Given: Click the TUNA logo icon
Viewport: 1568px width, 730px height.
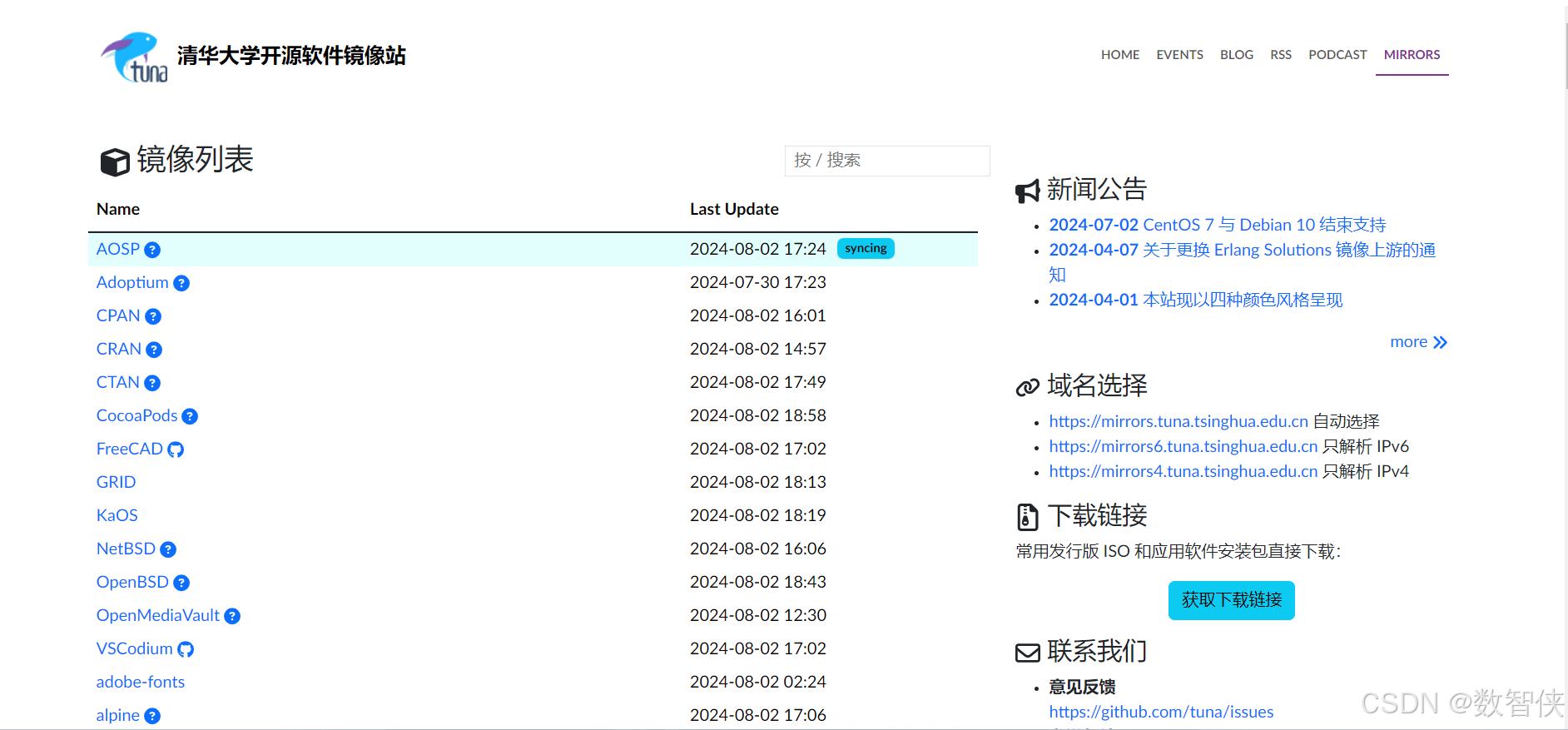Looking at the screenshot, I should click(135, 57).
